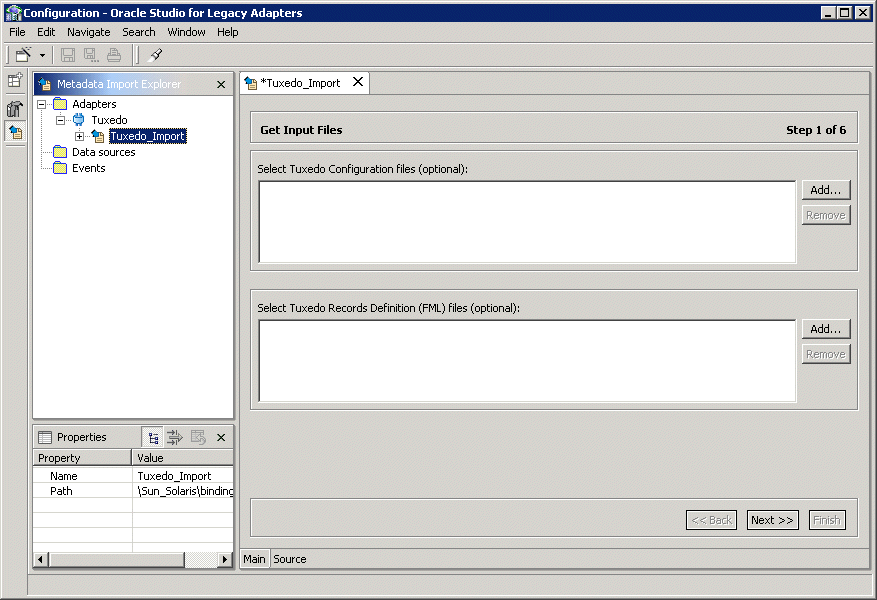Select the Design perspective sidebar icon
877x600 pixels.
pos(15,108)
